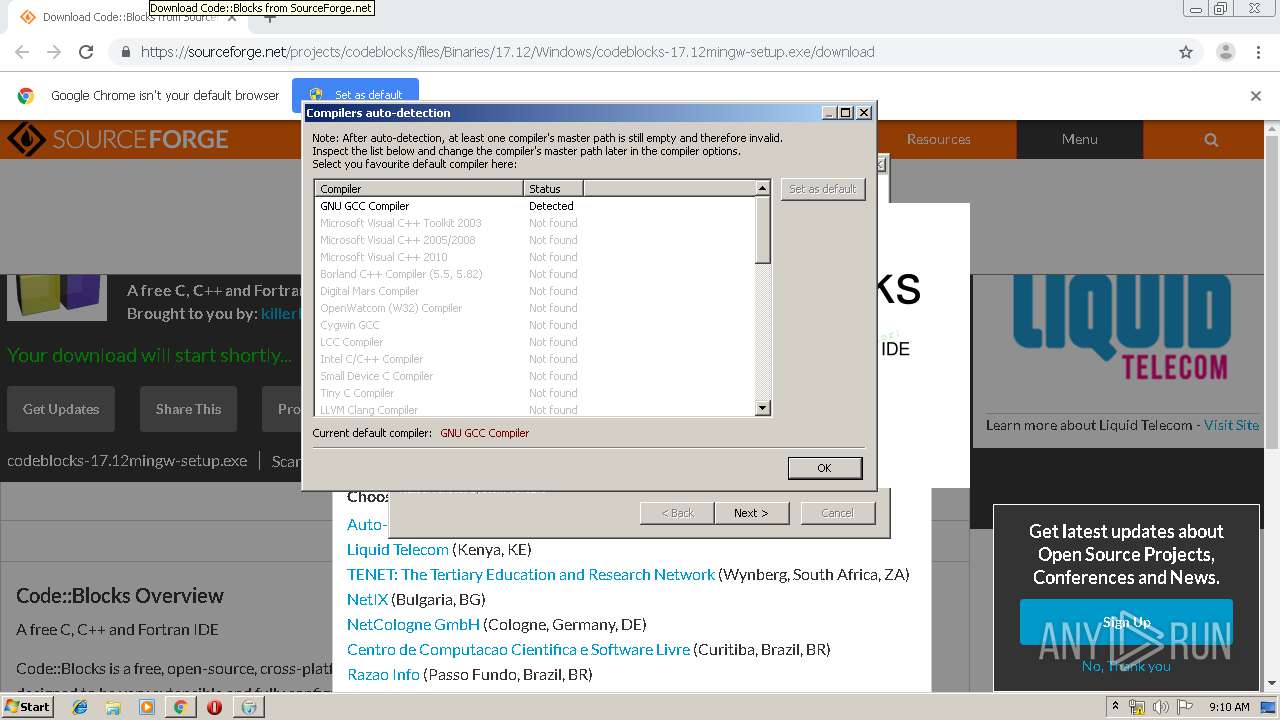Click compiler list scroll down arrow
The image size is (1280, 720).
point(763,408)
